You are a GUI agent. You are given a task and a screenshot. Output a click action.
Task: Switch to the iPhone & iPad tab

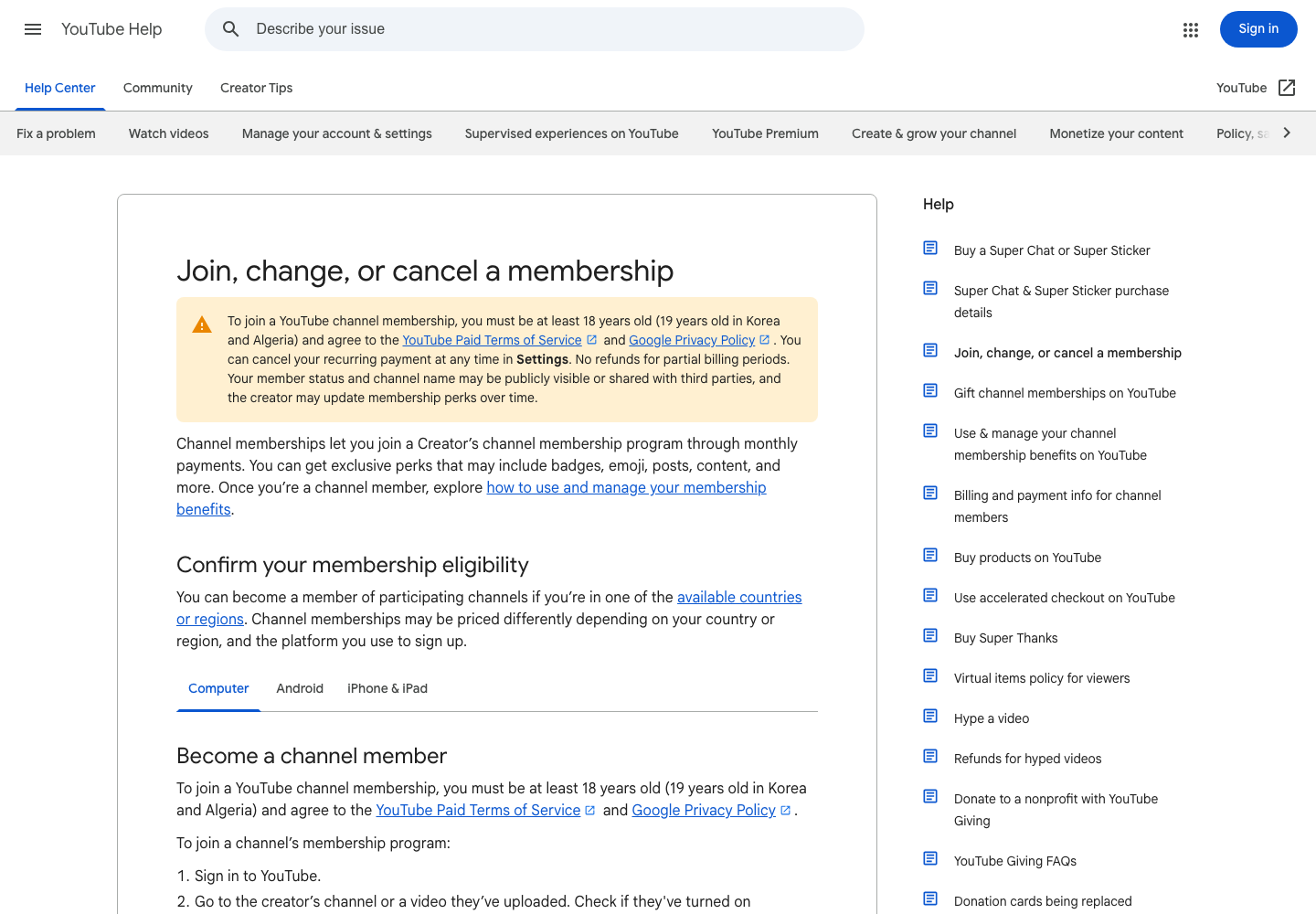(387, 688)
